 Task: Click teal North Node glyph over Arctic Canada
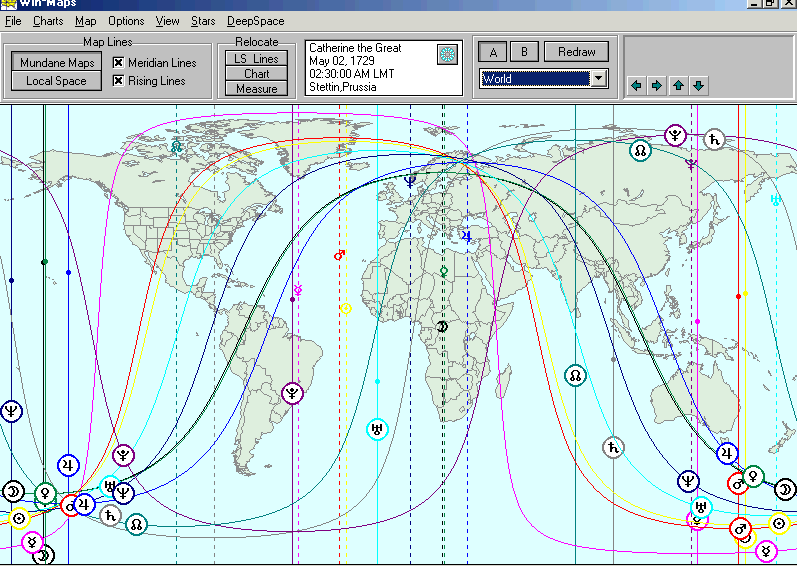[x=176, y=147]
